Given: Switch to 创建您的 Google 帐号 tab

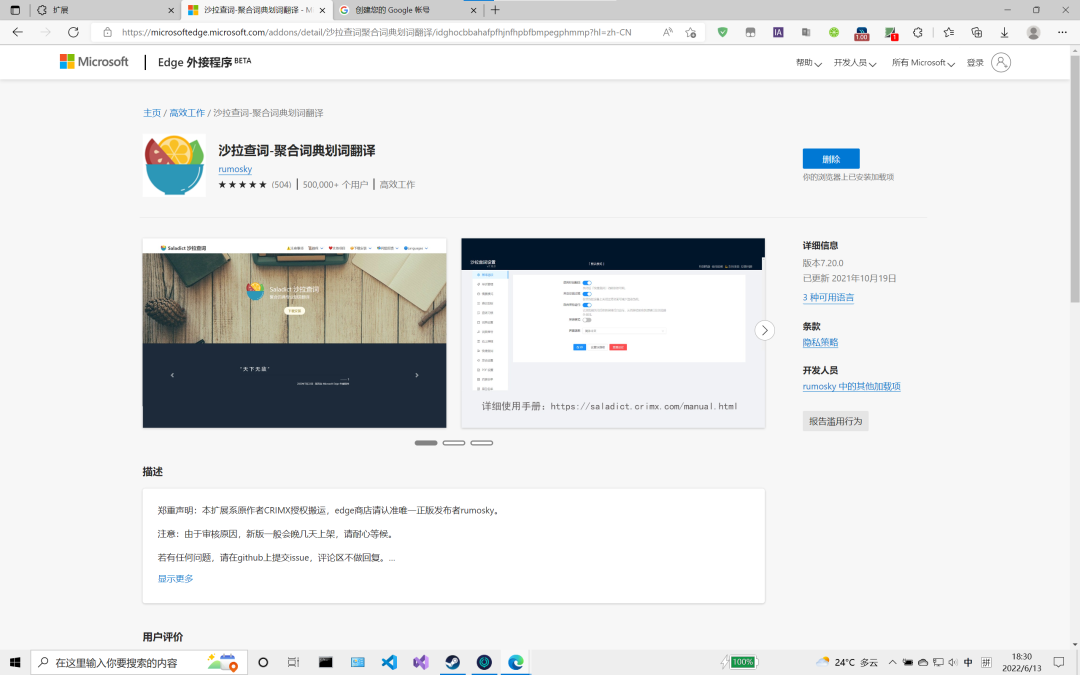Looking at the screenshot, I should click(x=408, y=10).
